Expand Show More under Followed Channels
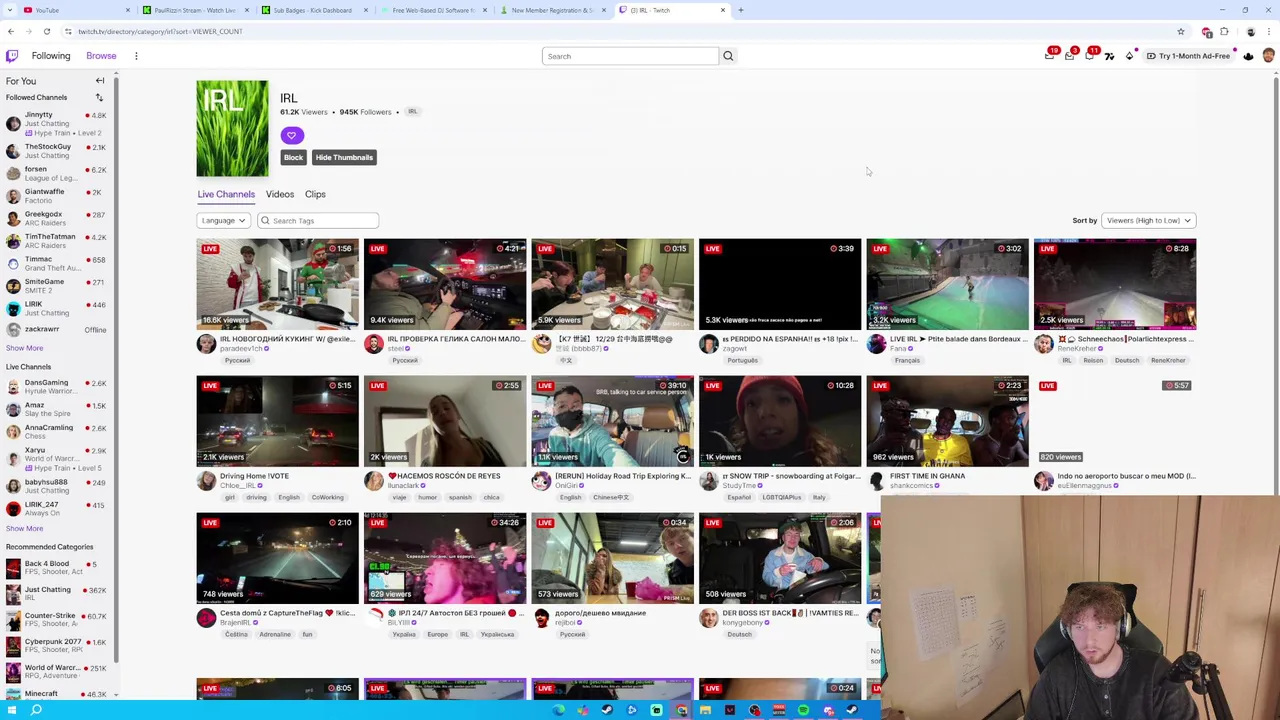Screen dimensions: 1280x720 pyautogui.click(x=24, y=348)
